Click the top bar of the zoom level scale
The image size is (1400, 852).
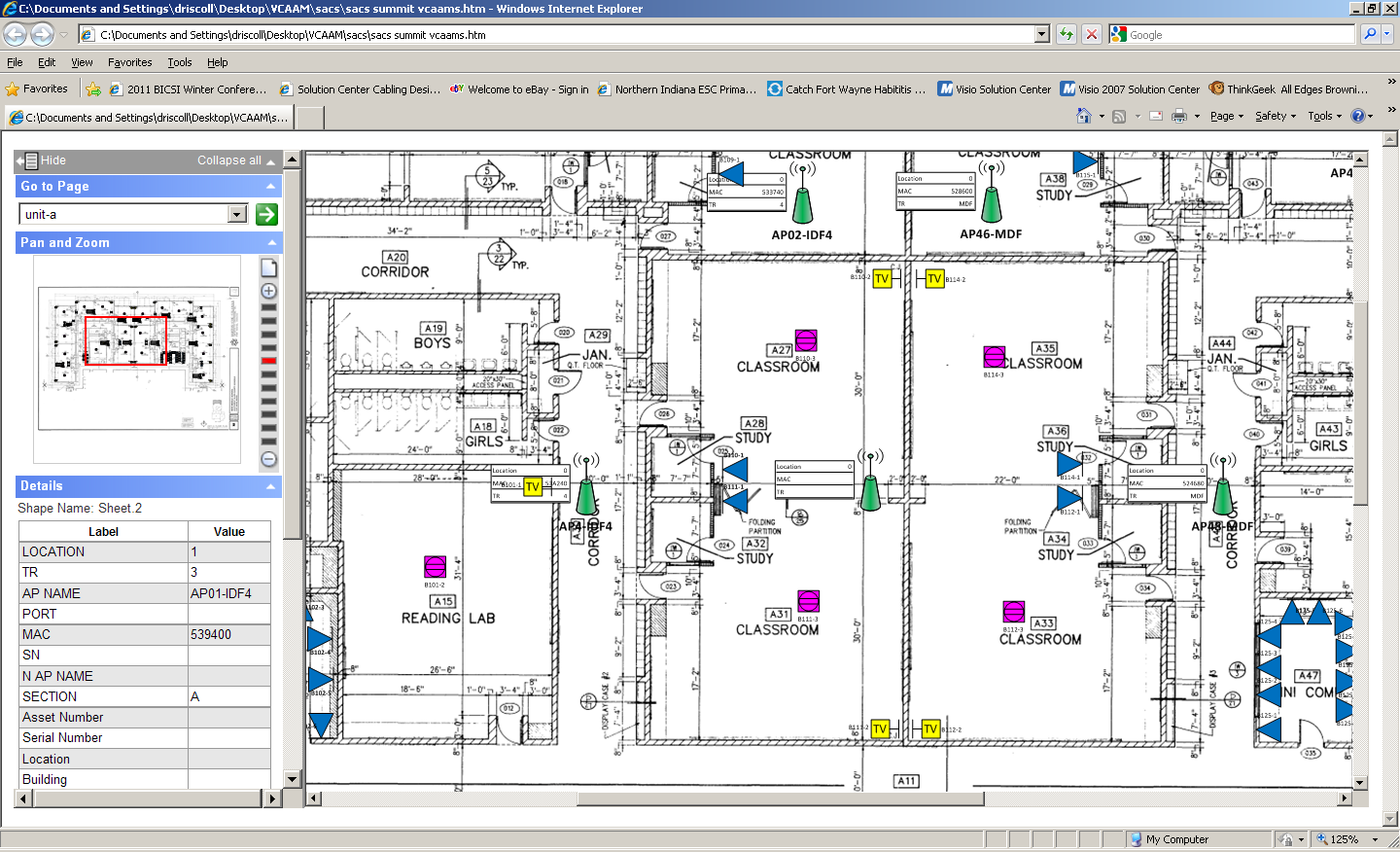(269, 307)
